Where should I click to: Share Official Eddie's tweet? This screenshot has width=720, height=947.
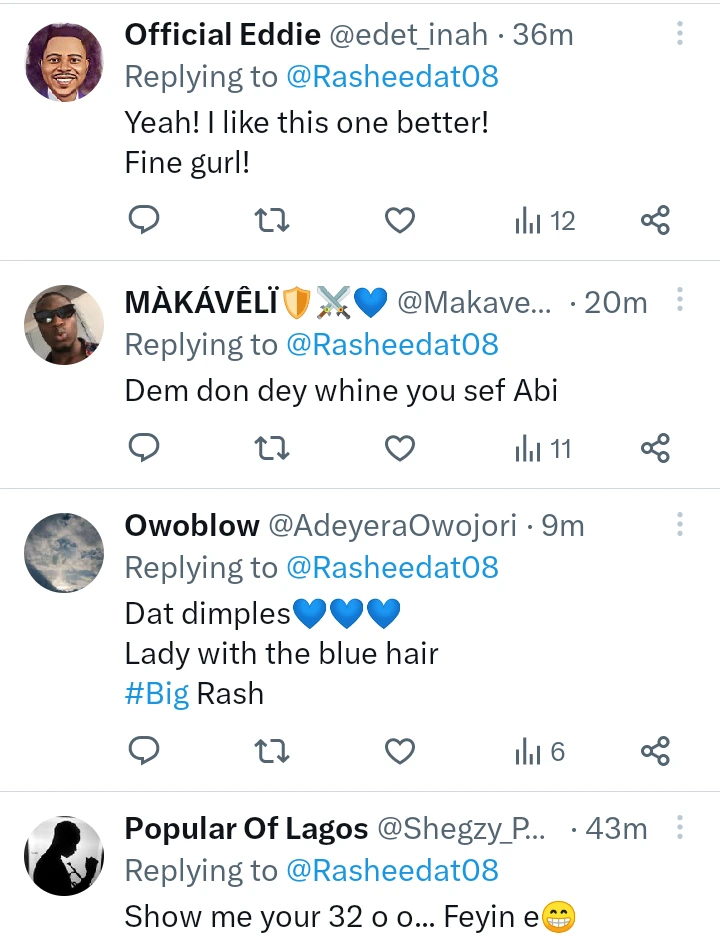click(654, 220)
